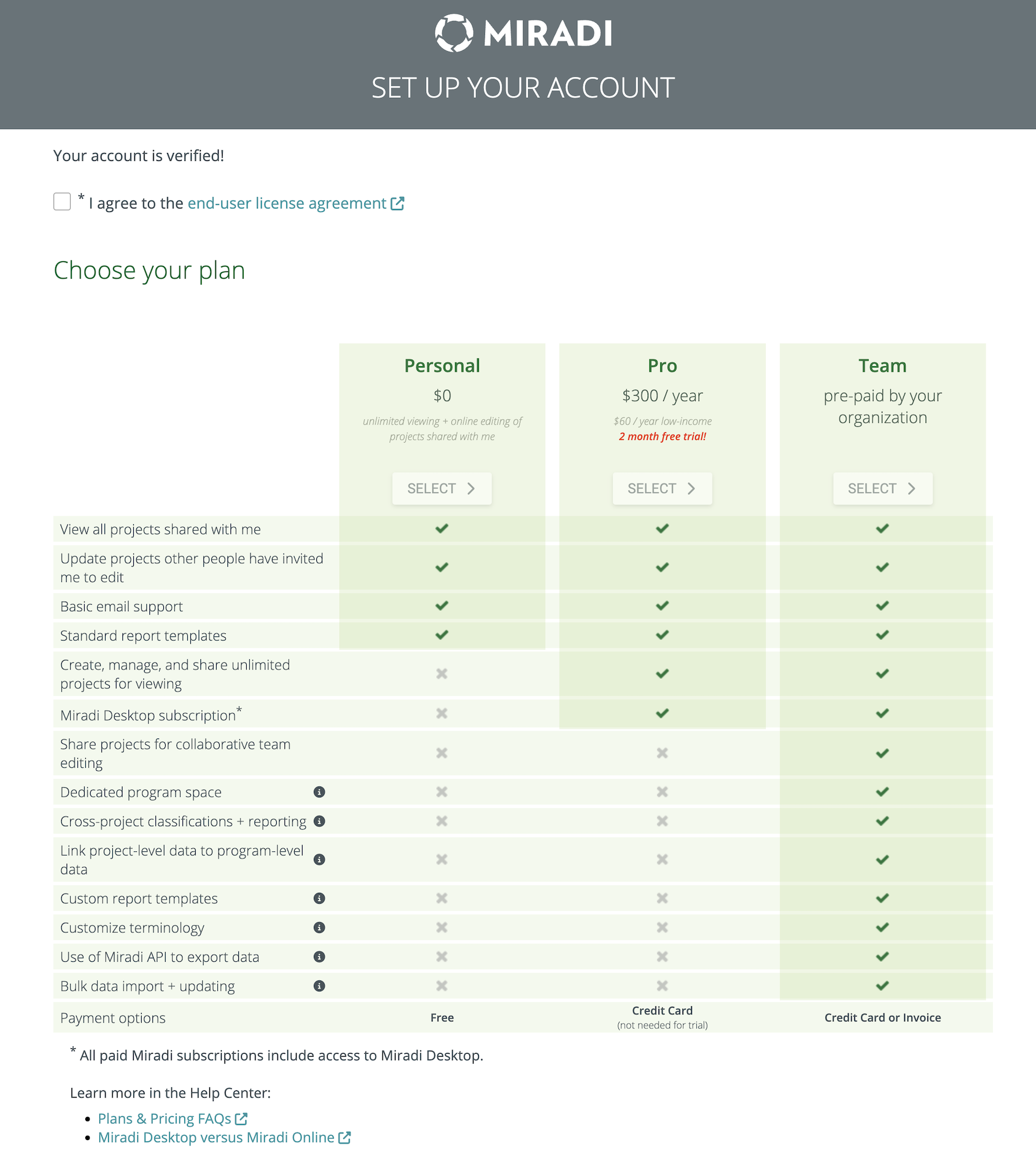Screen dimensions: 1036x1166
Task: Click the external link icon beside Plans & Pricing FAQs
Action: click(x=241, y=1118)
